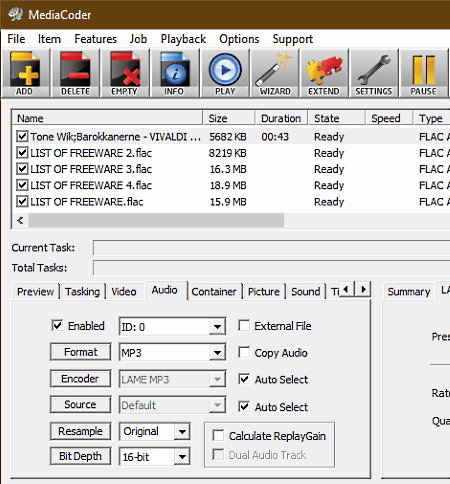Open the Default source dropdown
450x484 pixels.
(x=217, y=405)
